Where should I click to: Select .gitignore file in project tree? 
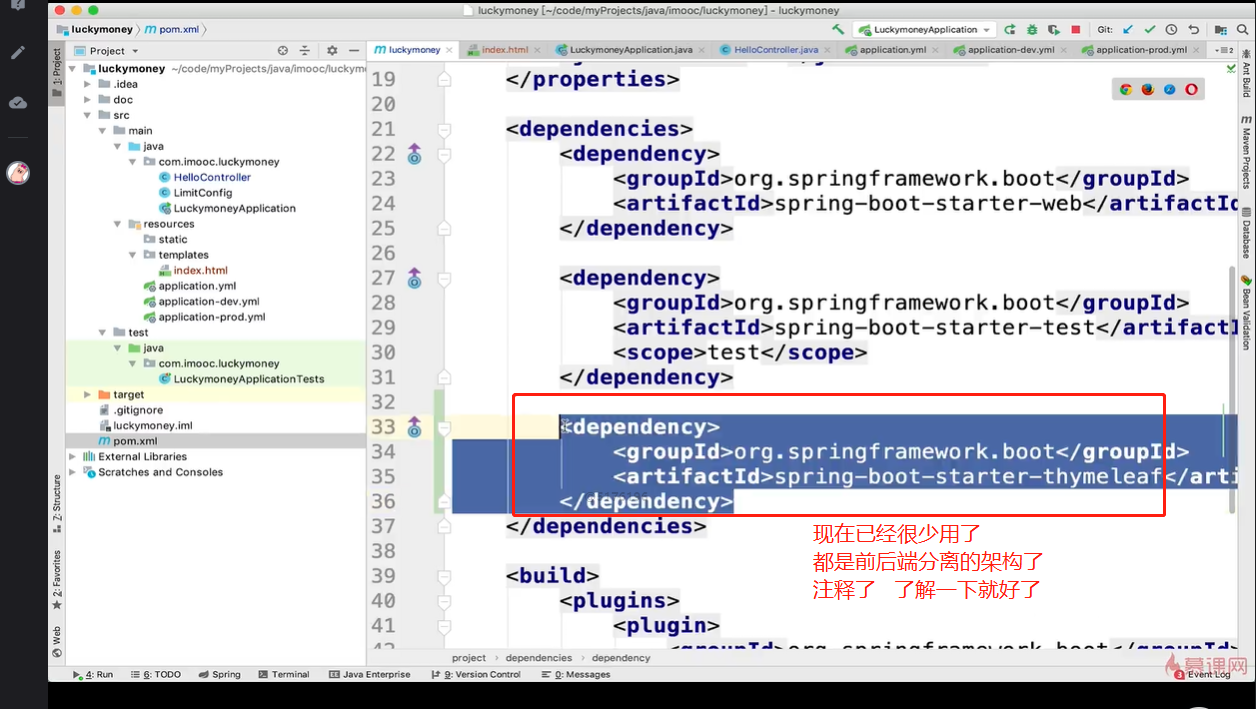[138, 410]
